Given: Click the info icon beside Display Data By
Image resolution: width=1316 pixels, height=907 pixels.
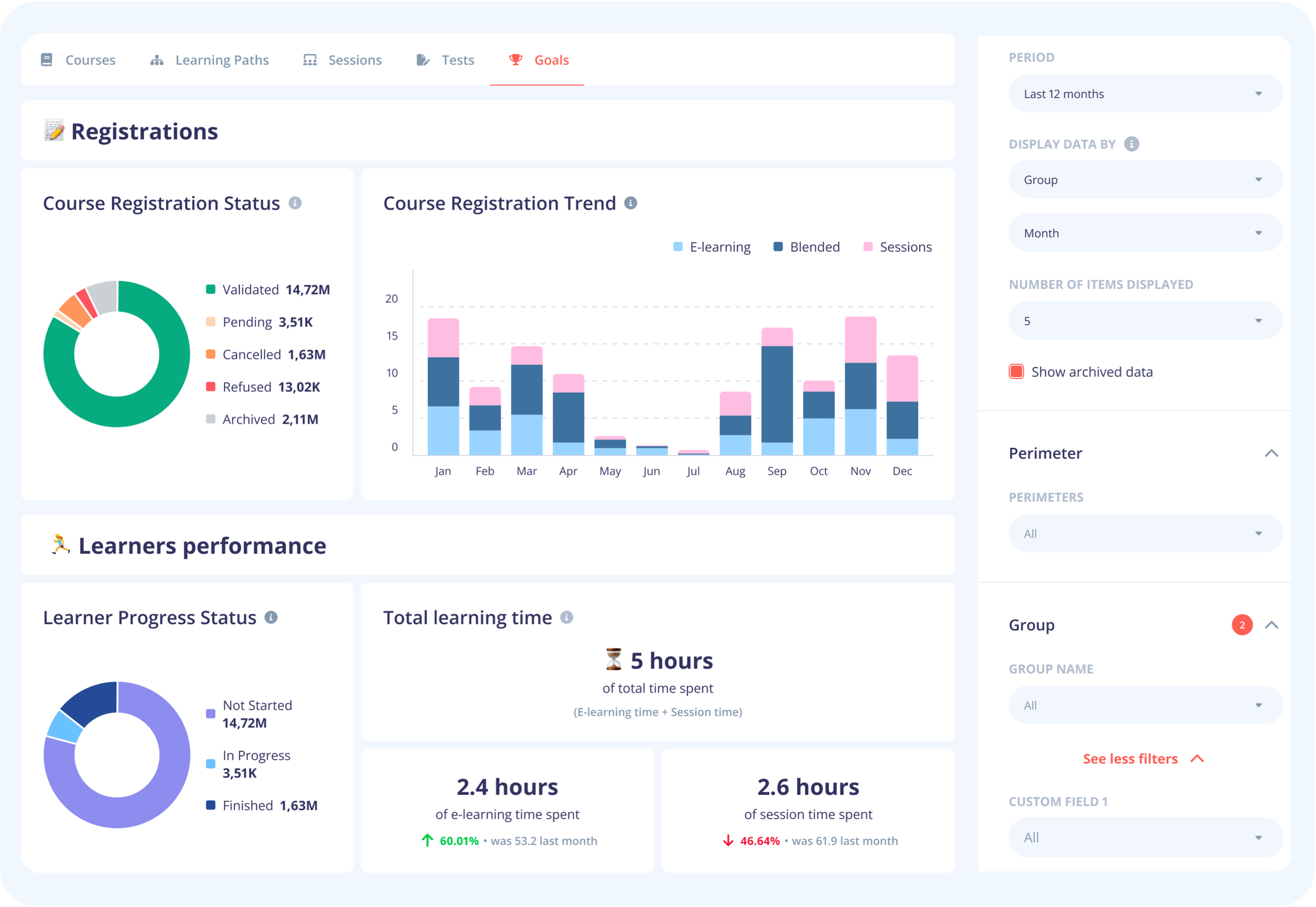Looking at the screenshot, I should tap(1131, 144).
